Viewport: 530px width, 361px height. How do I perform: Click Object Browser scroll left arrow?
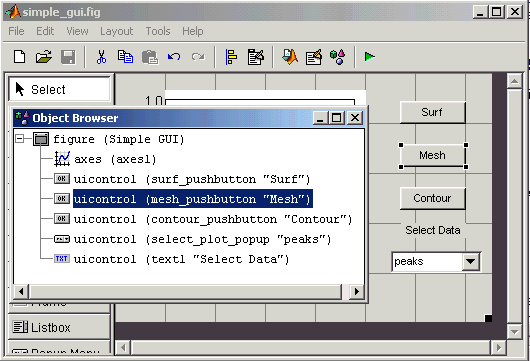click(21, 291)
